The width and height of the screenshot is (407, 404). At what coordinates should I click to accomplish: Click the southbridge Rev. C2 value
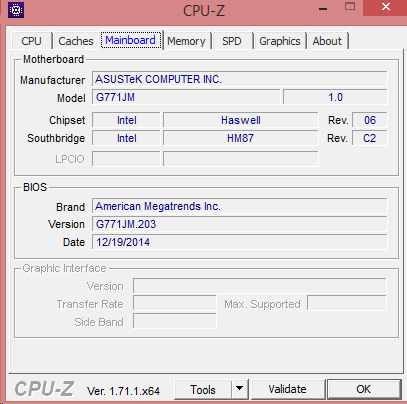(x=370, y=138)
